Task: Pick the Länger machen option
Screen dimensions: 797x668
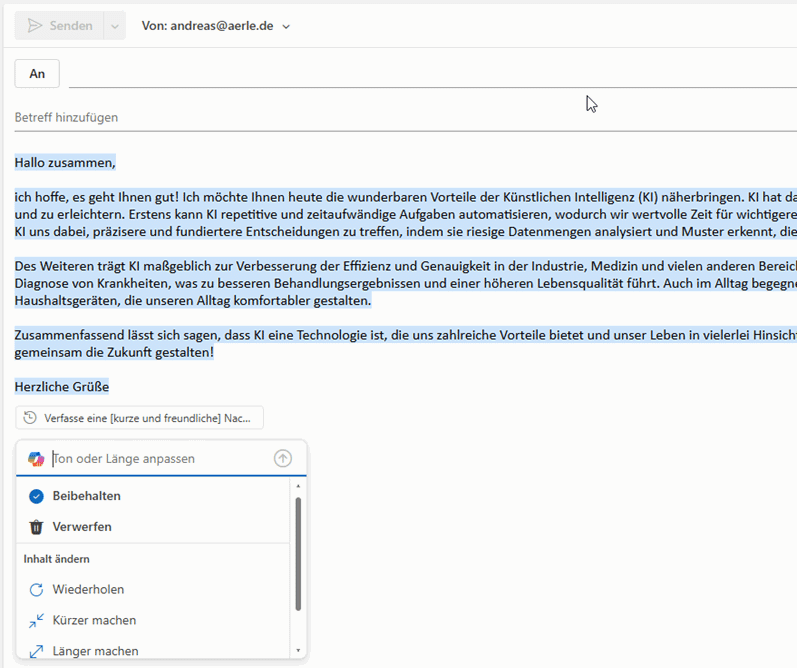Action: (95, 651)
